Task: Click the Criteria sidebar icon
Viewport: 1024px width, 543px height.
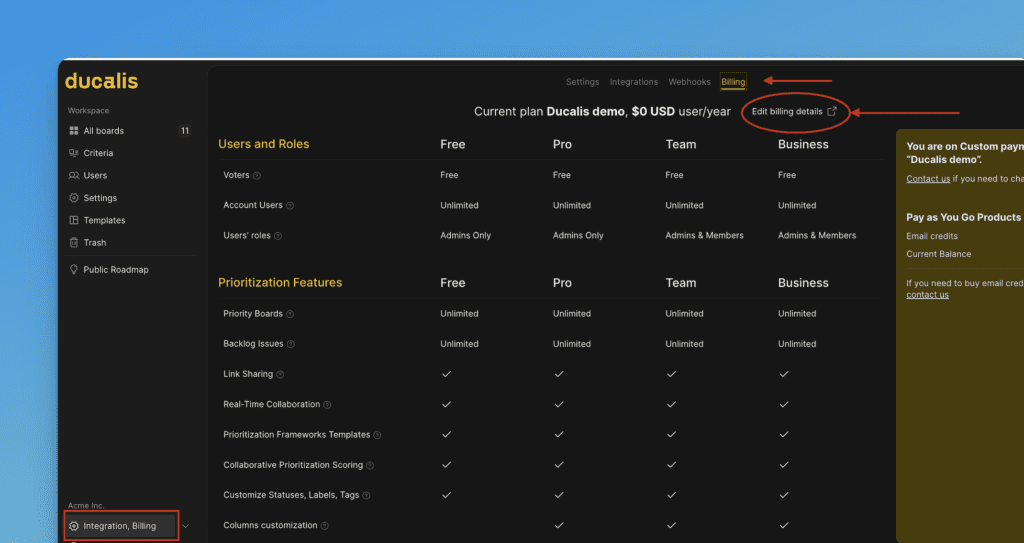Action: (x=74, y=153)
